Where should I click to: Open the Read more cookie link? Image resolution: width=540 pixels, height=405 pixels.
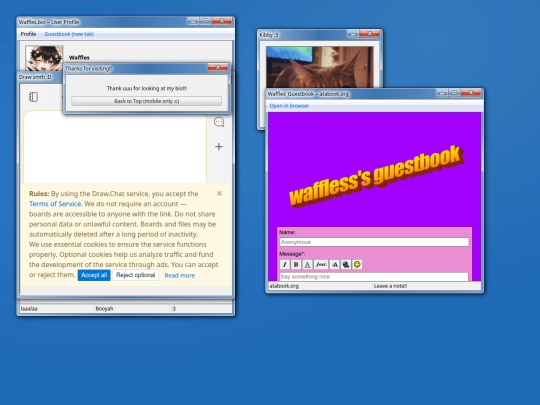pos(180,276)
